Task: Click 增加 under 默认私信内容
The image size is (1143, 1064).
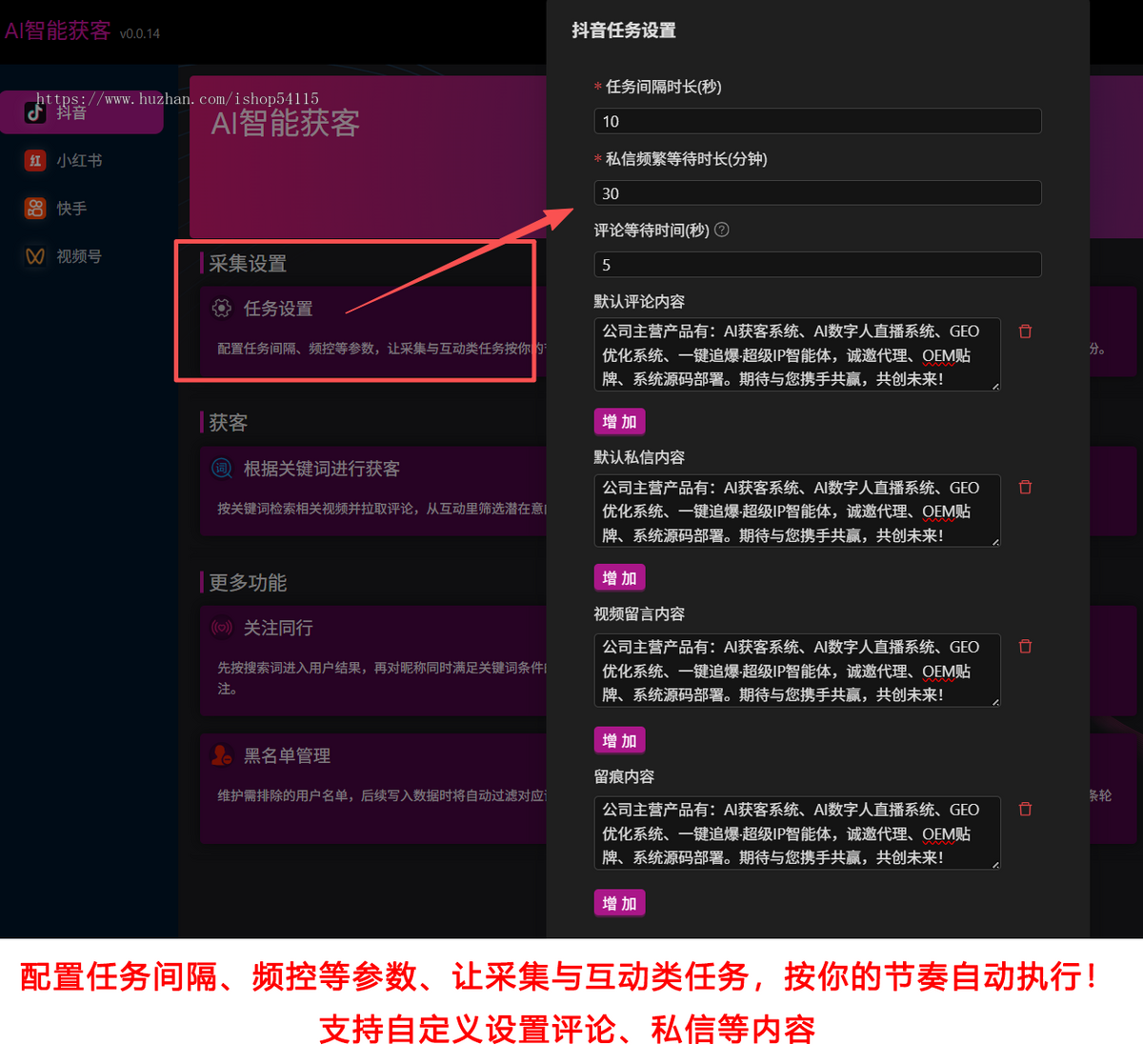Action: click(x=619, y=578)
